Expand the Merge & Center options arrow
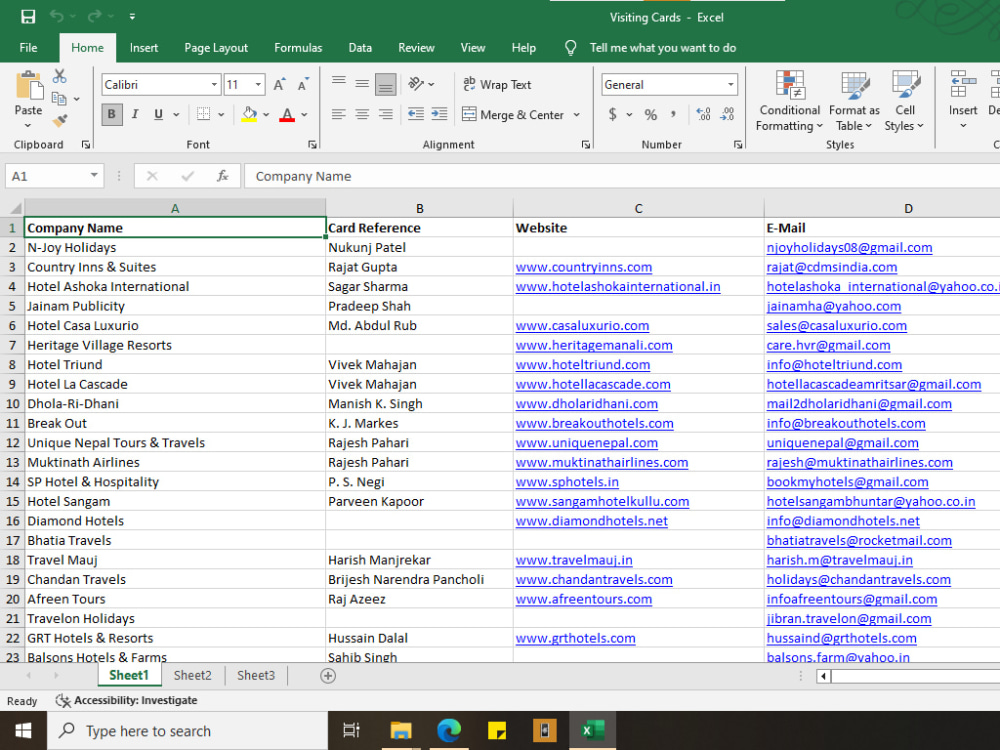This screenshot has height=750, width=1000. click(577, 115)
